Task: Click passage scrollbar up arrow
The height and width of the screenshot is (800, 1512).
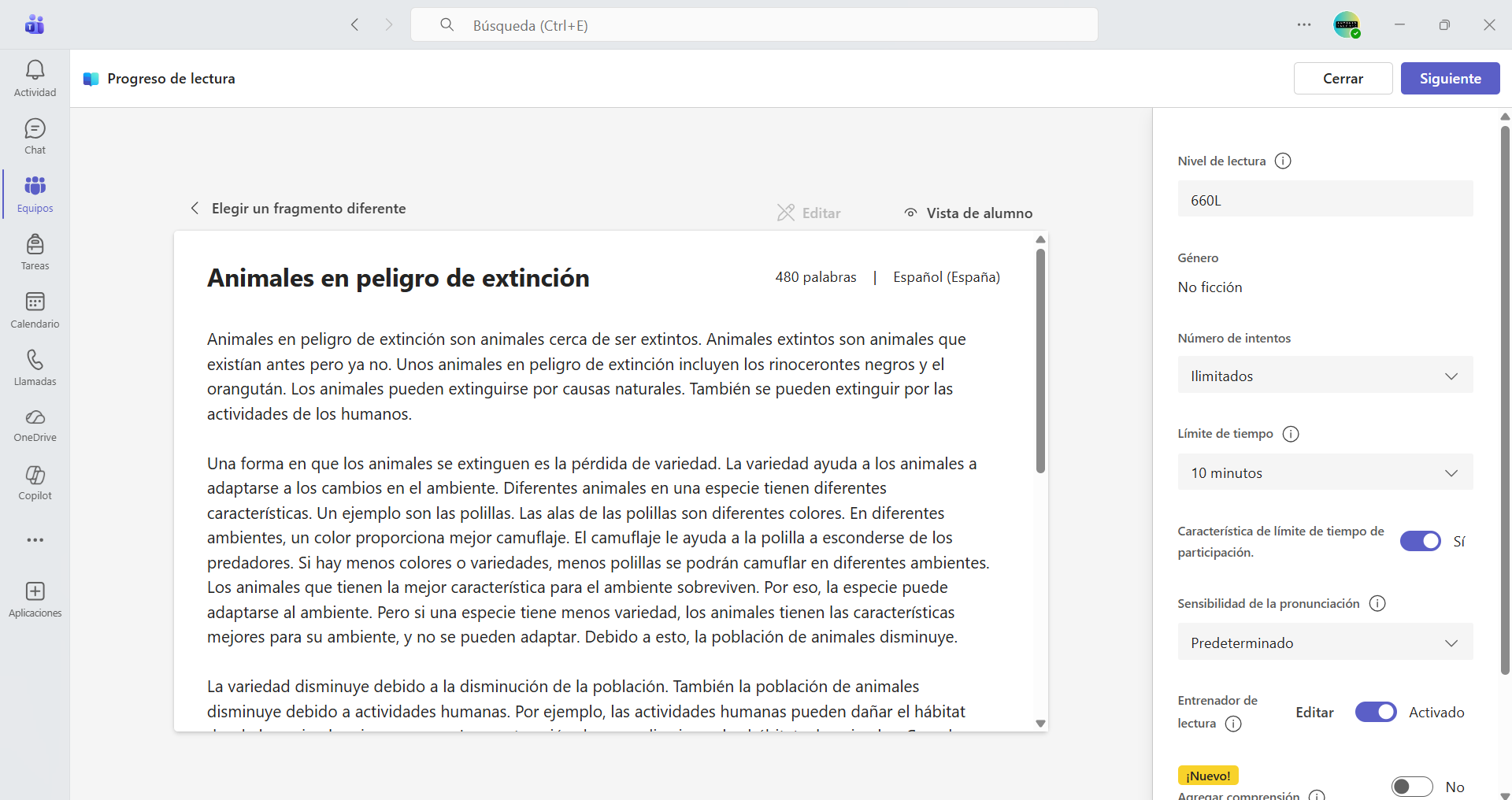Action: click(1040, 239)
